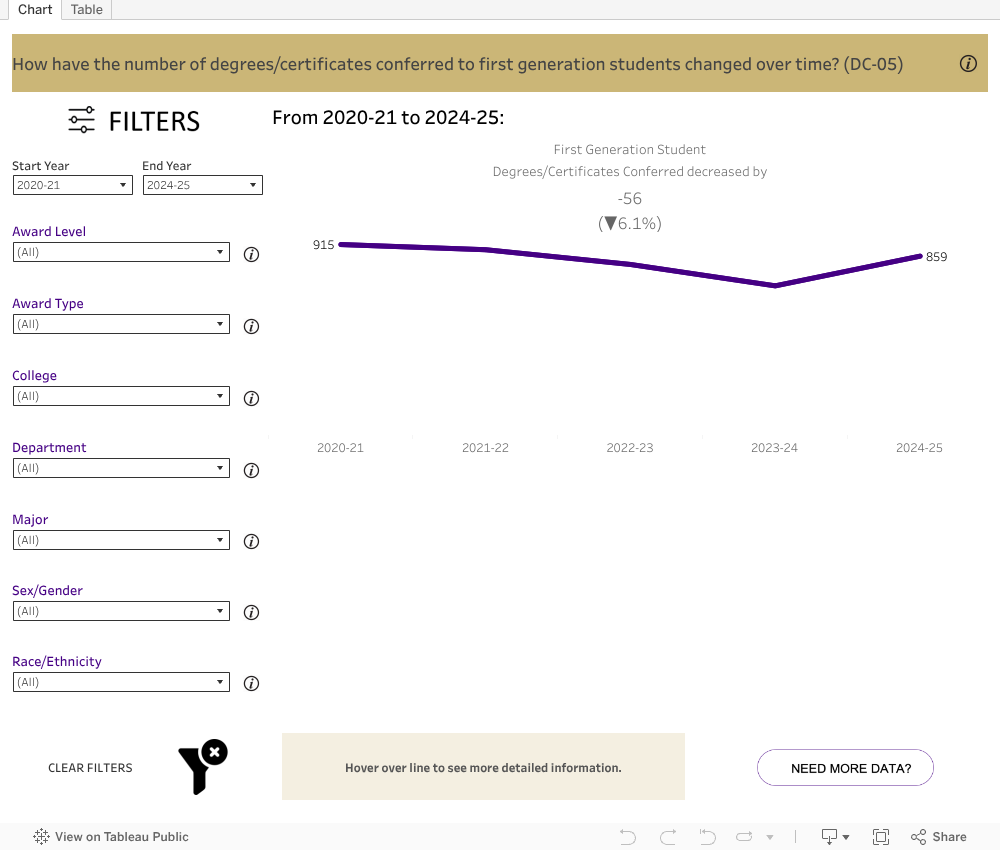Click the info icon beside the Major filter
The height and width of the screenshot is (850, 1000).
pyautogui.click(x=252, y=542)
